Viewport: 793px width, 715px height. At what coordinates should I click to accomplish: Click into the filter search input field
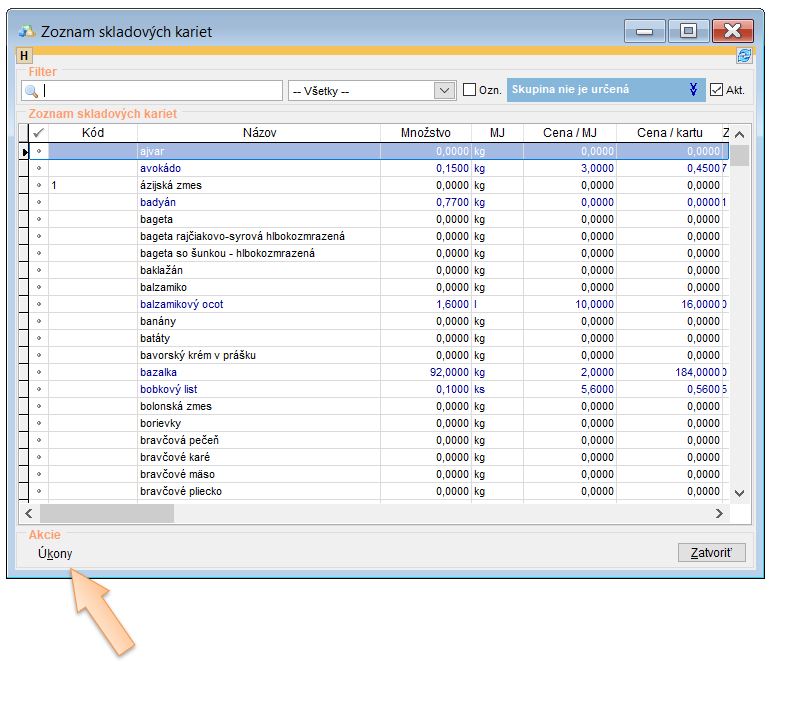pyautogui.click(x=162, y=91)
